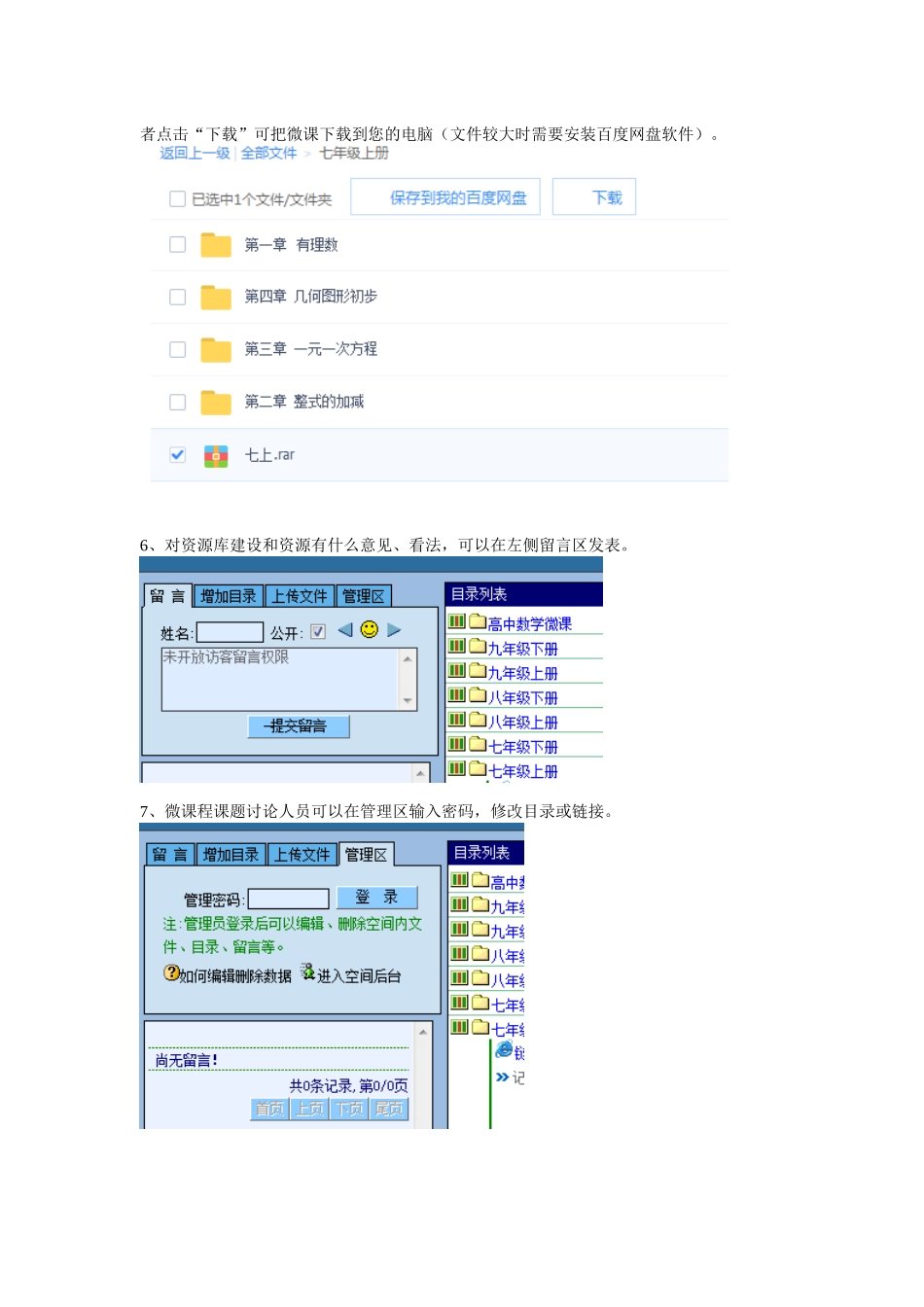Screen dimensions: 924x1307
Task: Click the double-chevron icon below the IE icon
Action: tap(502, 1077)
